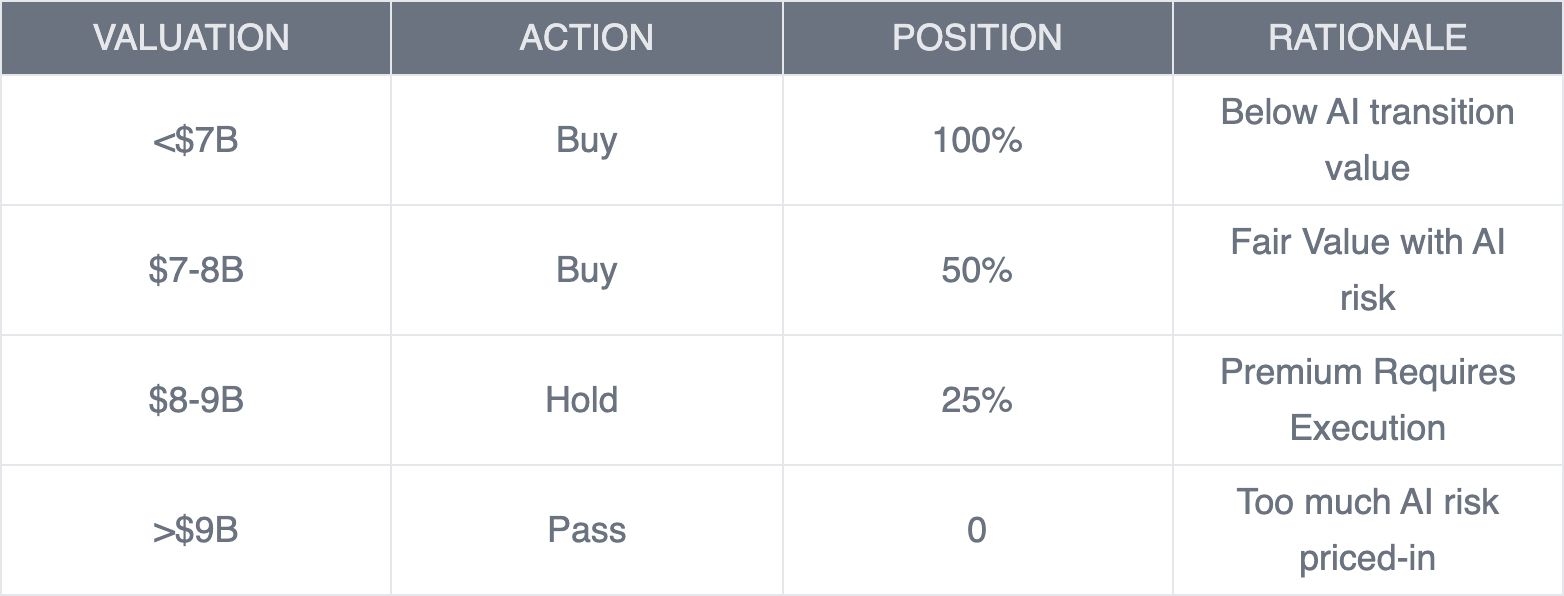The height and width of the screenshot is (596, 1564).
Task: Click 'Fair Value with AI risk' rationale
Action: click(x=1368, y=270)
